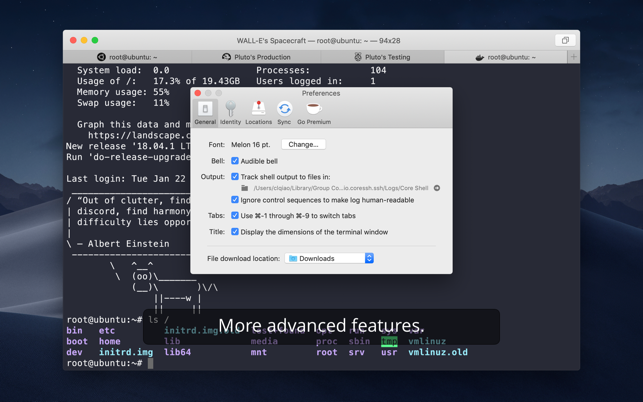Uncheck Track shell output to files

pos(235,177)
